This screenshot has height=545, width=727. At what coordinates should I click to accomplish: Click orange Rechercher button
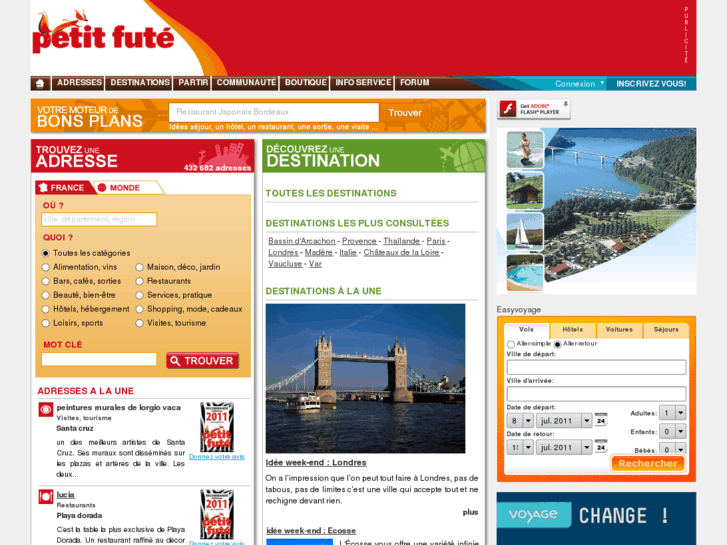648,463
